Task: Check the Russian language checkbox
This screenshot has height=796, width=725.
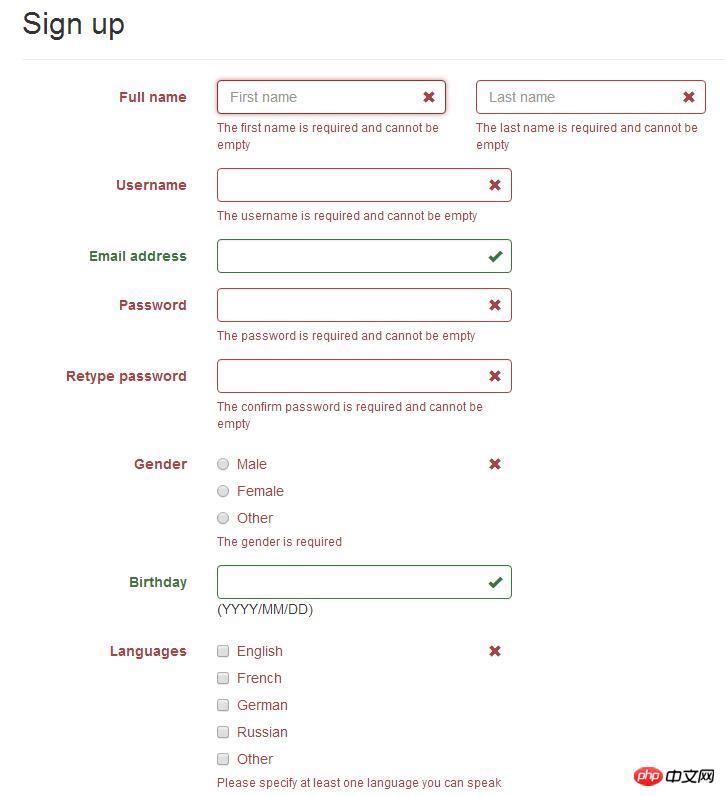Action: click(223, 732)
